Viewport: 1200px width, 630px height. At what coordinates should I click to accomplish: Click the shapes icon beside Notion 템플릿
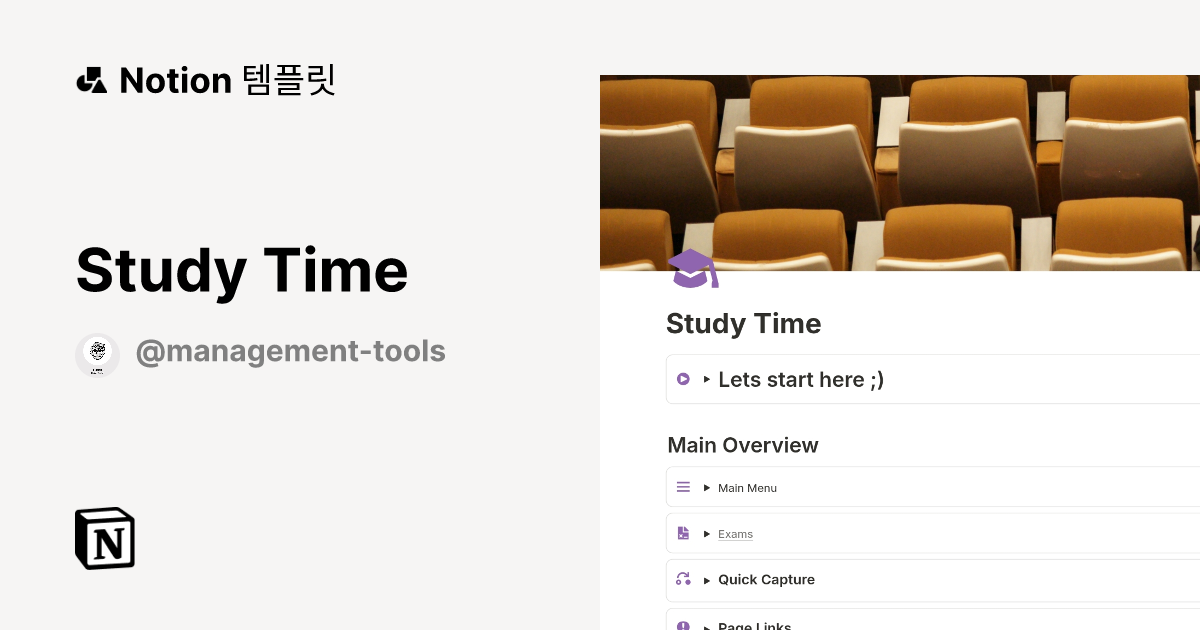coord(92,80)
